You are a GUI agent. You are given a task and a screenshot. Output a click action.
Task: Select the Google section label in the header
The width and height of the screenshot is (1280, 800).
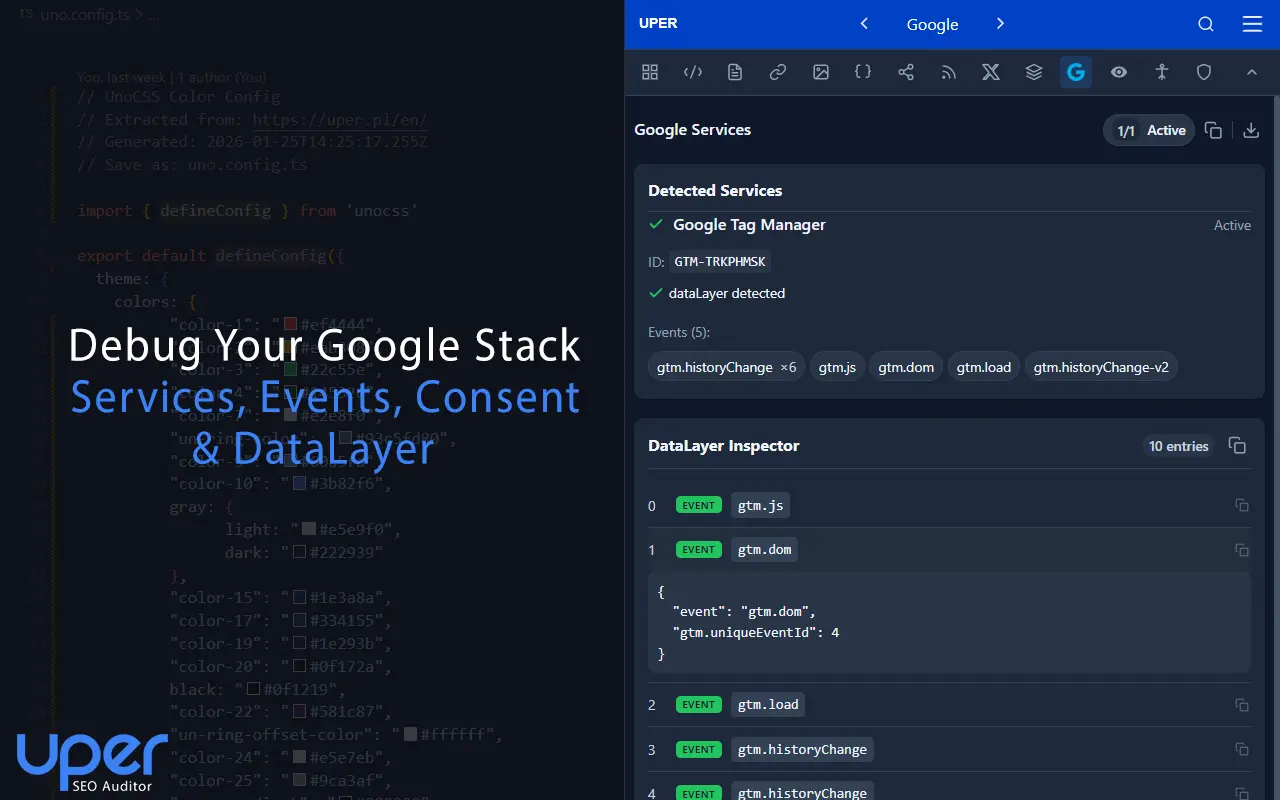(932, 24)
